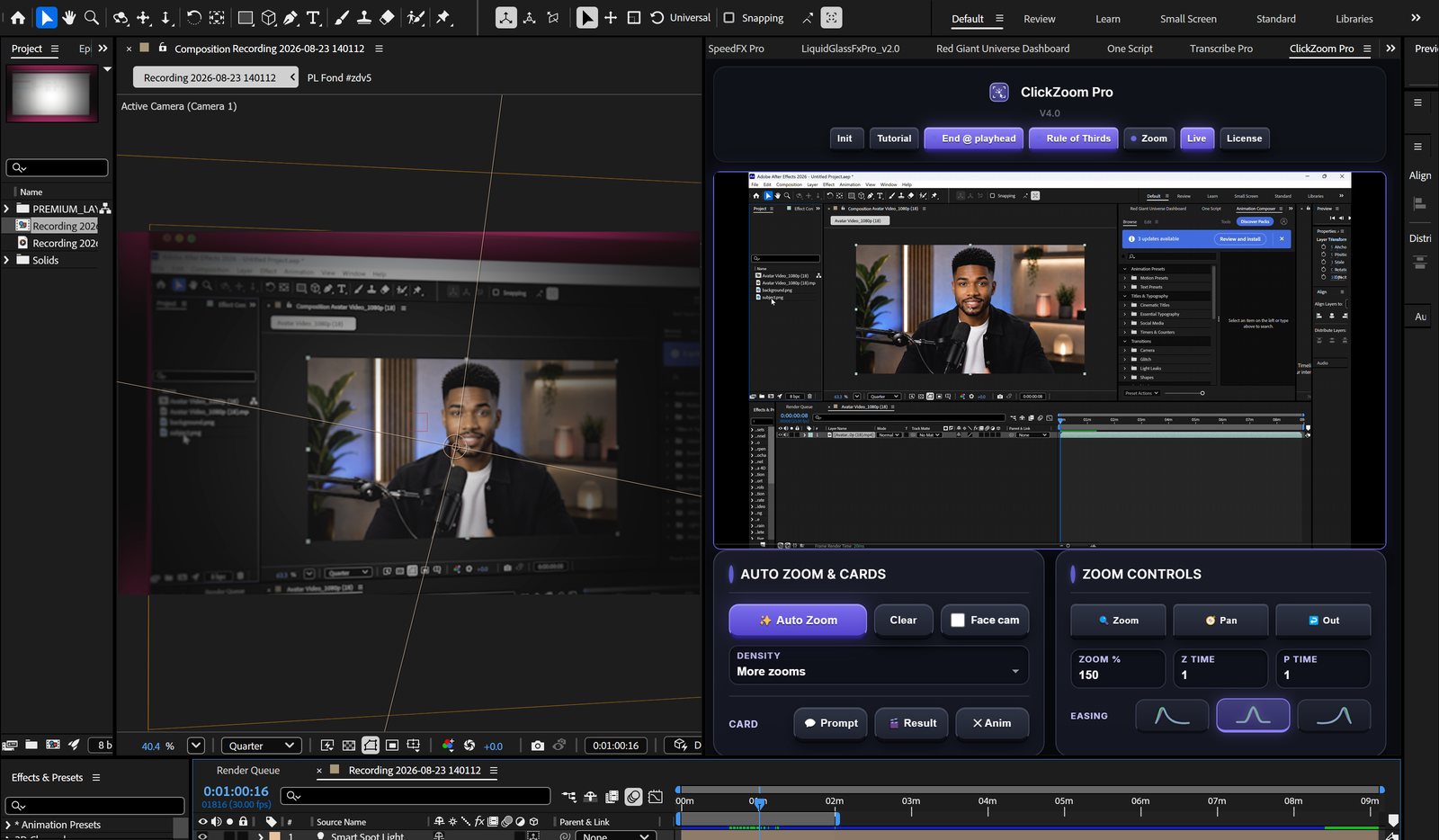
Task: Select the Hand tool
Action: (x=69, y=17)
